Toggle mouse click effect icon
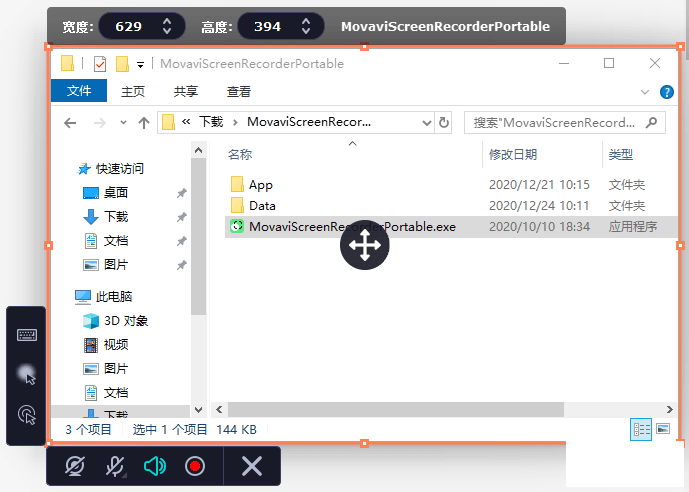The height and width of the screenshot is (492, 689). 26,415
